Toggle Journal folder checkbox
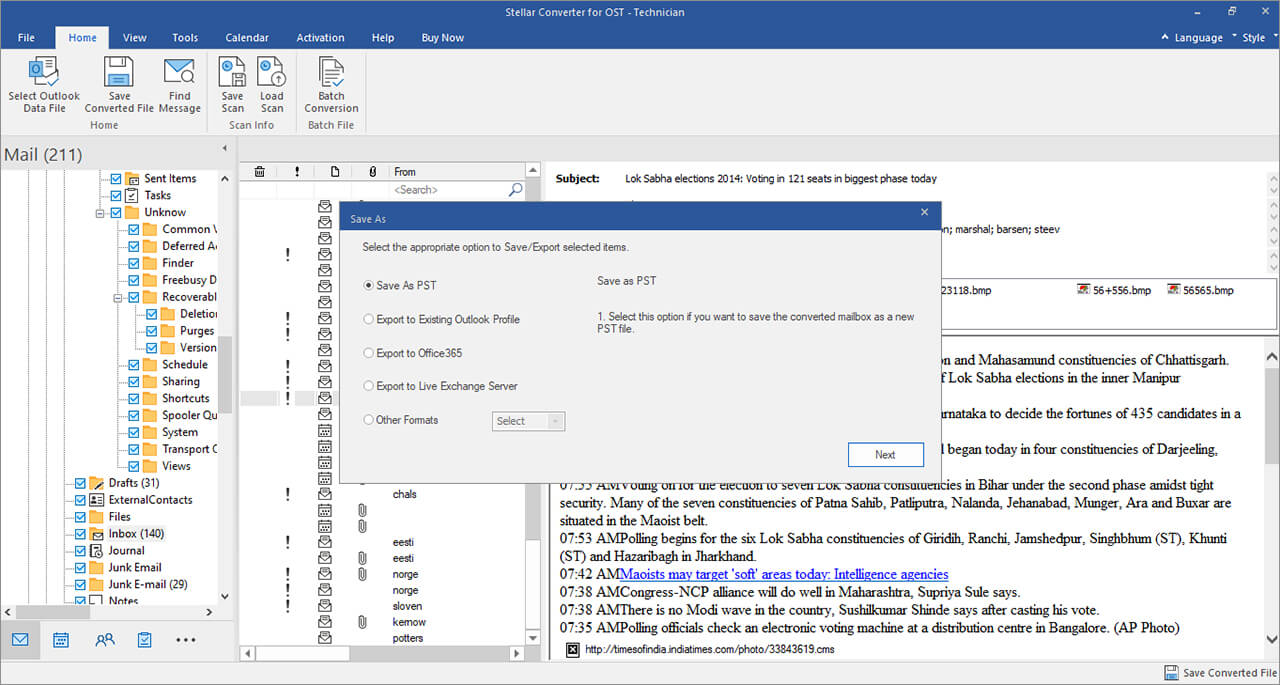 pyautogui.click(x=80, y=551)
